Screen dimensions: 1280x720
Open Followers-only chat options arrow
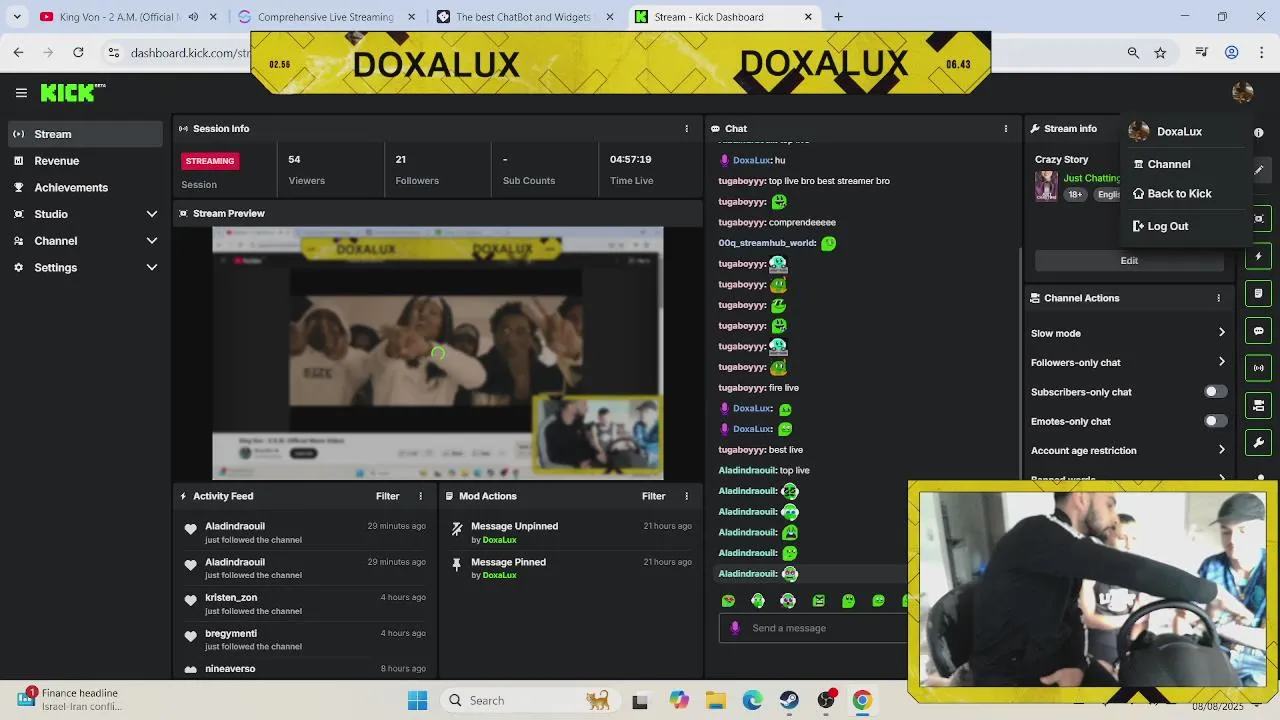(1221, 362)
